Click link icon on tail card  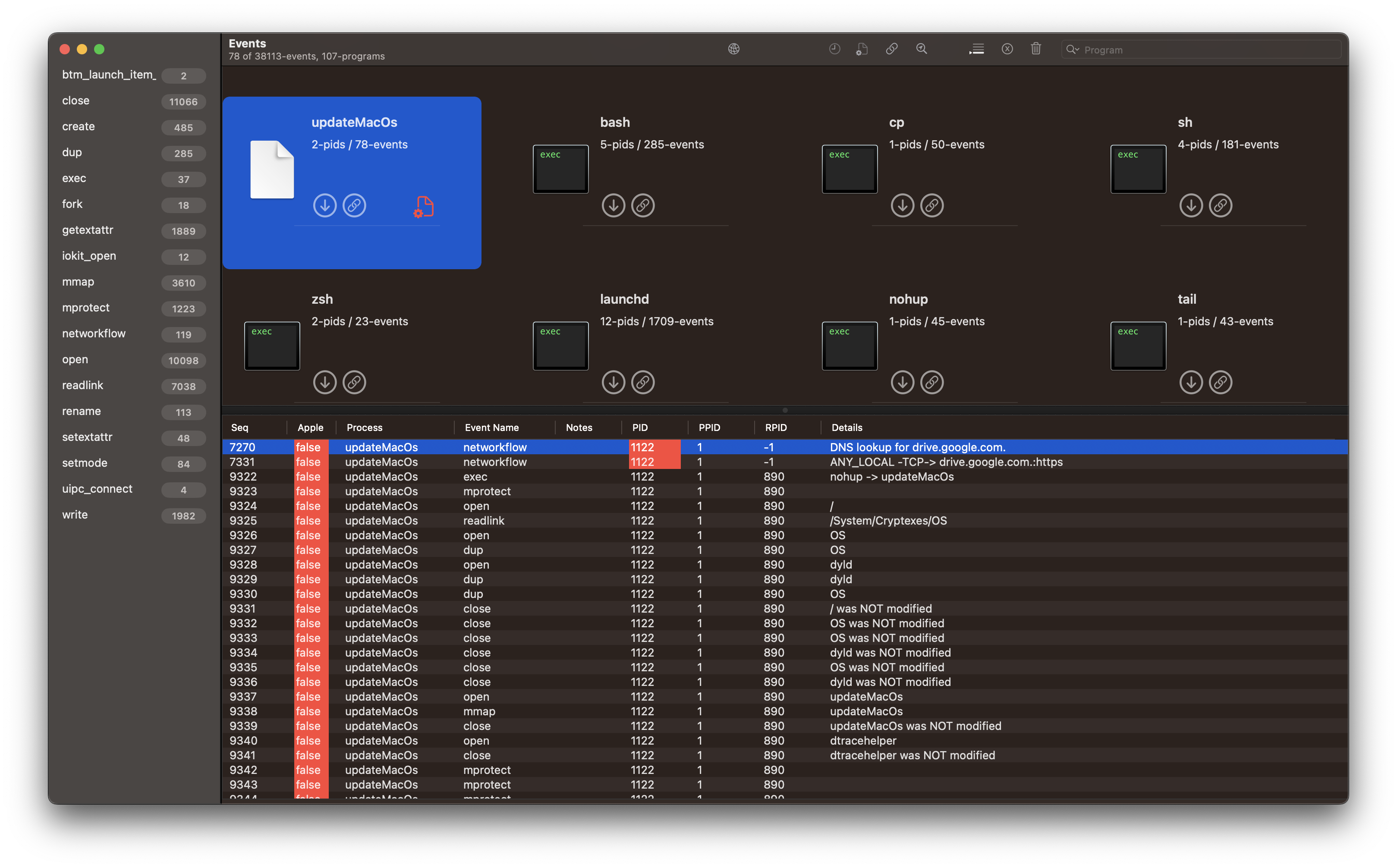coord(1220,382)
